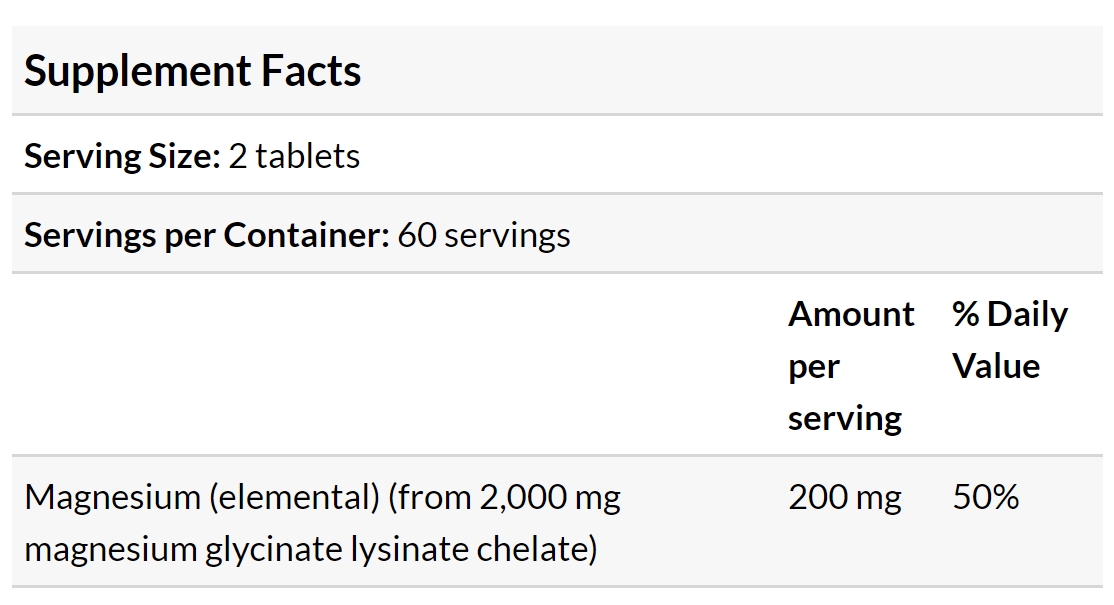
Task: Click the 50% daily value cell
Action: [985, 496]
